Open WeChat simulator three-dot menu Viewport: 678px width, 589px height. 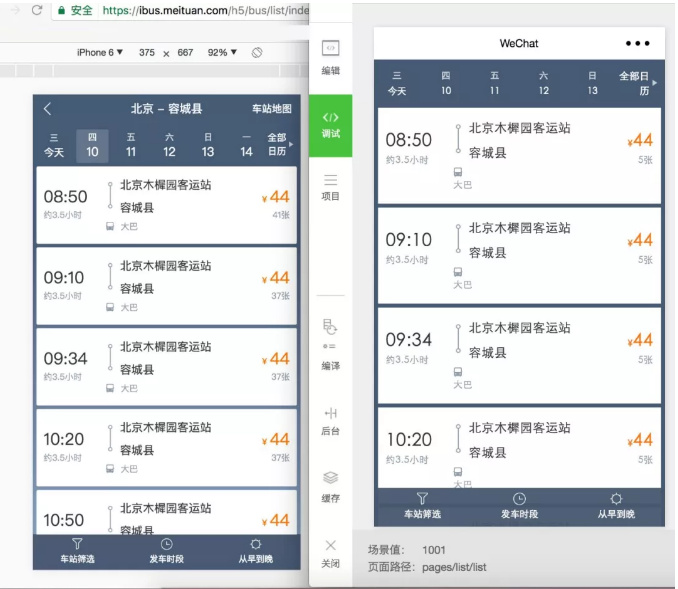(637, 43)
